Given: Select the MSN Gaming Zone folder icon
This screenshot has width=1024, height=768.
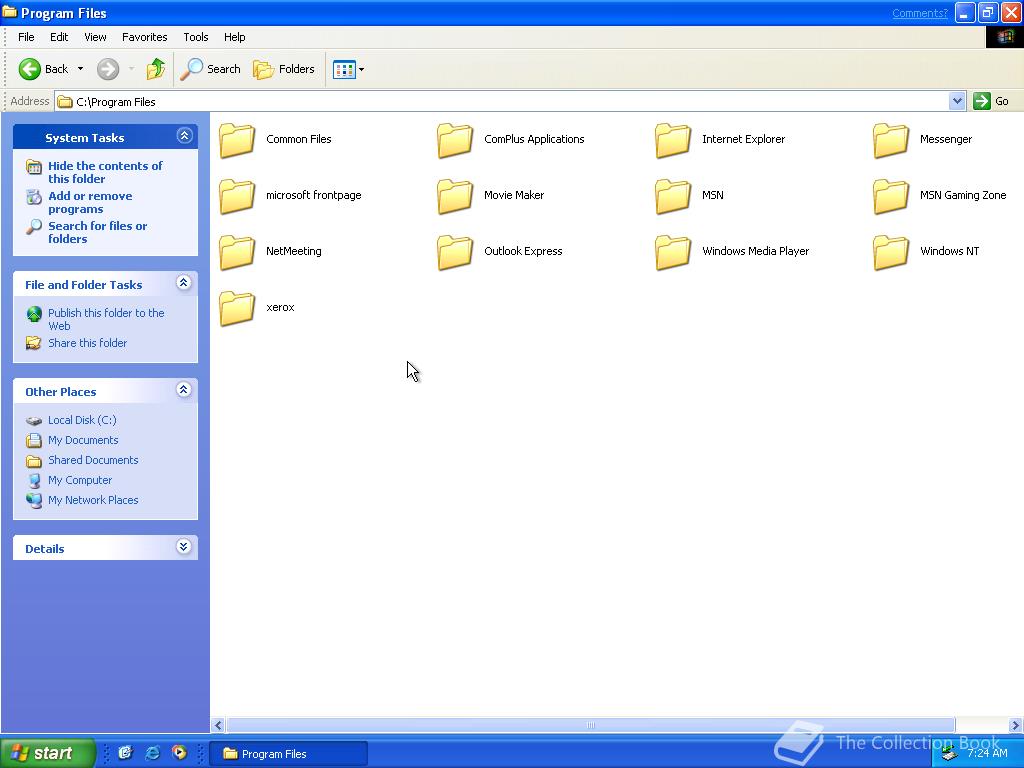Looking at the screenshot, I should click(891, 196).
